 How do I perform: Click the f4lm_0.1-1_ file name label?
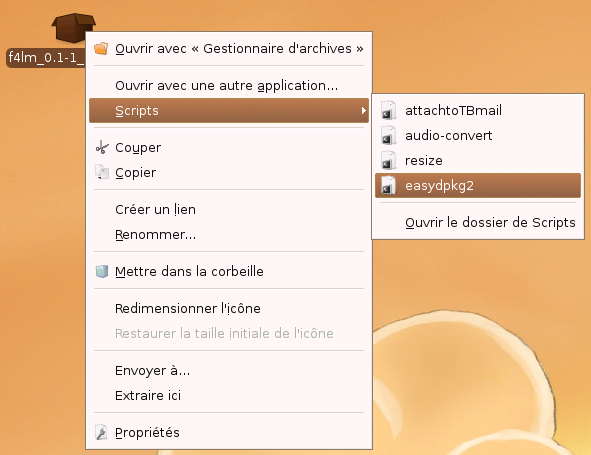point(46,58)
